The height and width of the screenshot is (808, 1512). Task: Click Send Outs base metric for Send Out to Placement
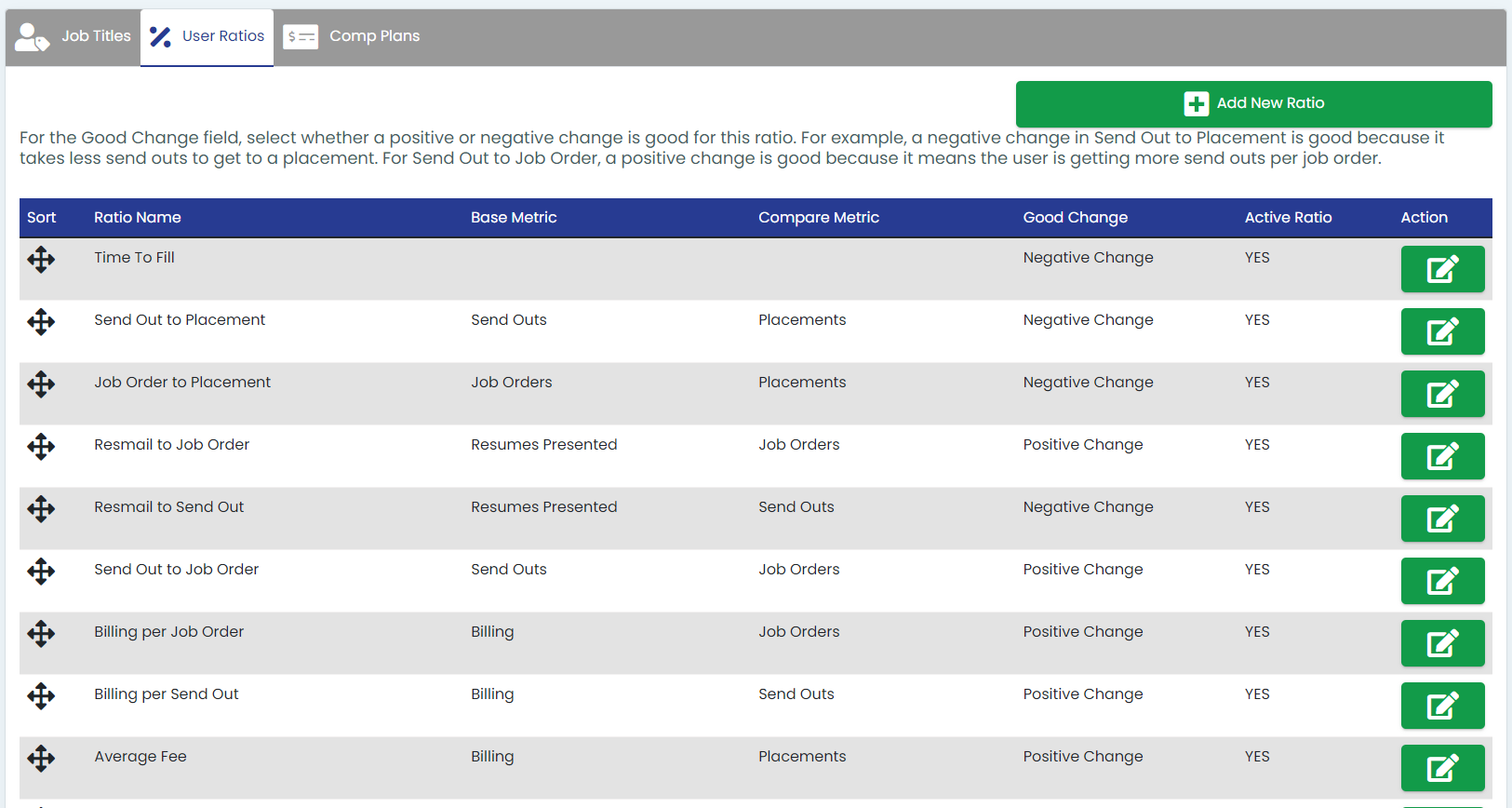pyautogui.click(x=509, y=320)
